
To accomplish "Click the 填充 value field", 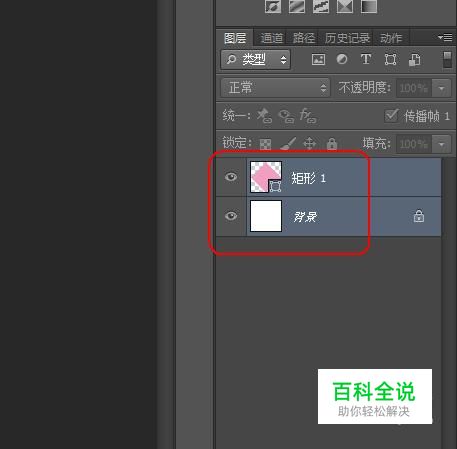I will click(x=414, y=144).
